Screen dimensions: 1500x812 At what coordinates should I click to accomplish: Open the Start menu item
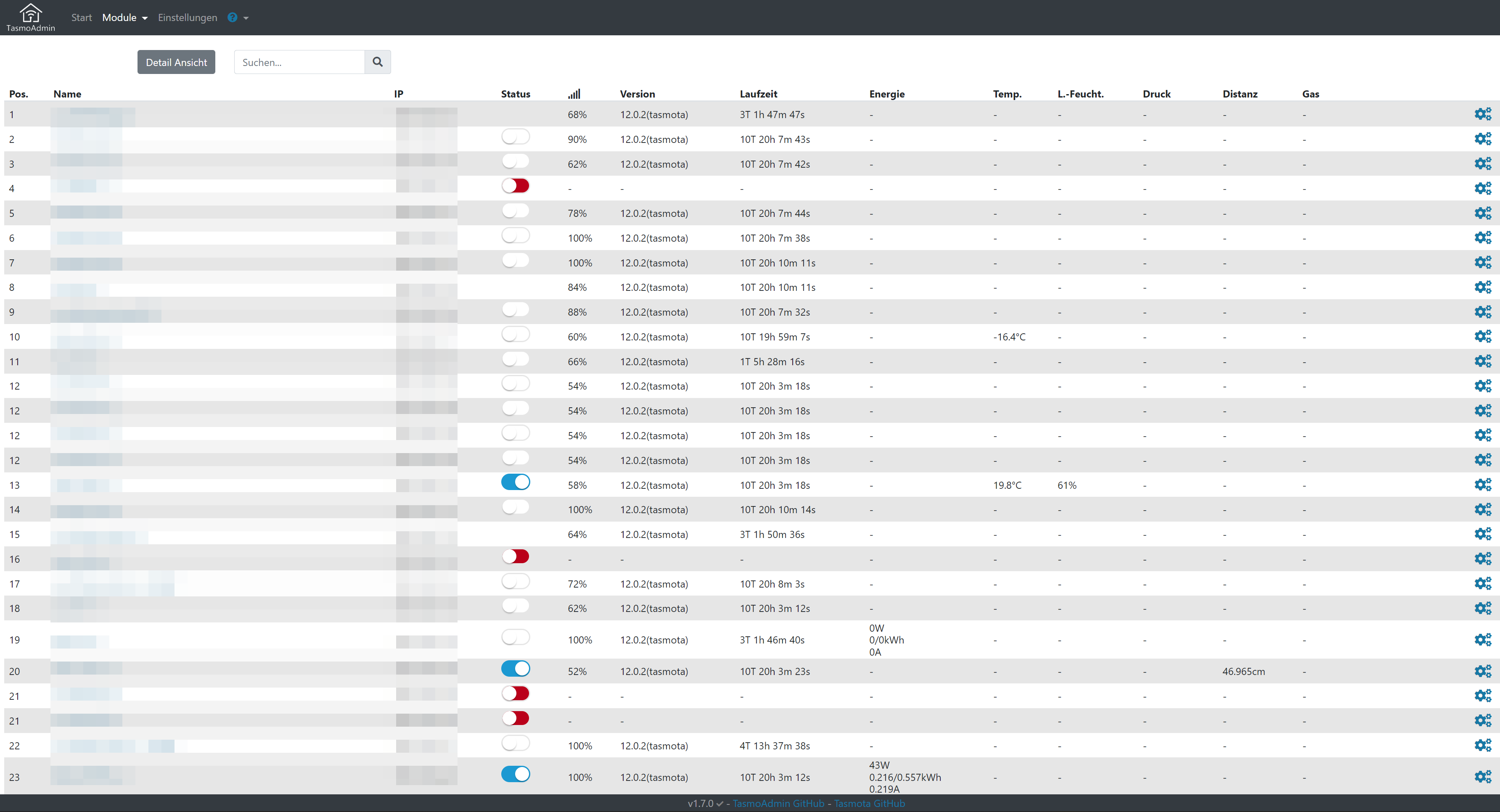(x=82, y=18)
